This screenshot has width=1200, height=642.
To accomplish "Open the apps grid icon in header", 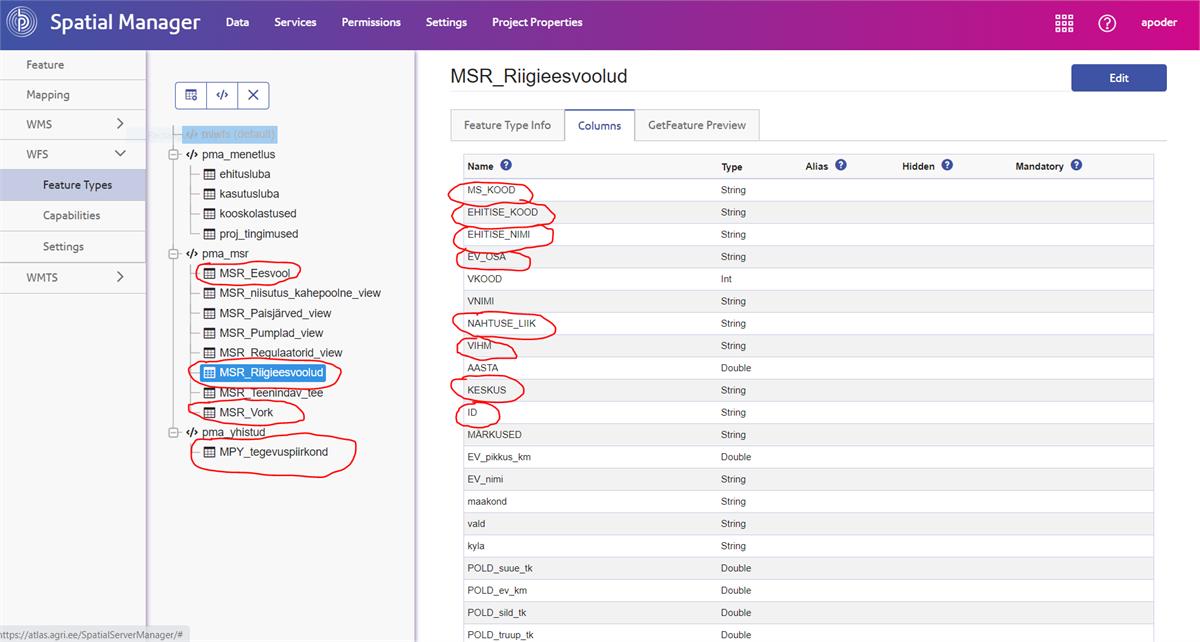I will 1064,23.
